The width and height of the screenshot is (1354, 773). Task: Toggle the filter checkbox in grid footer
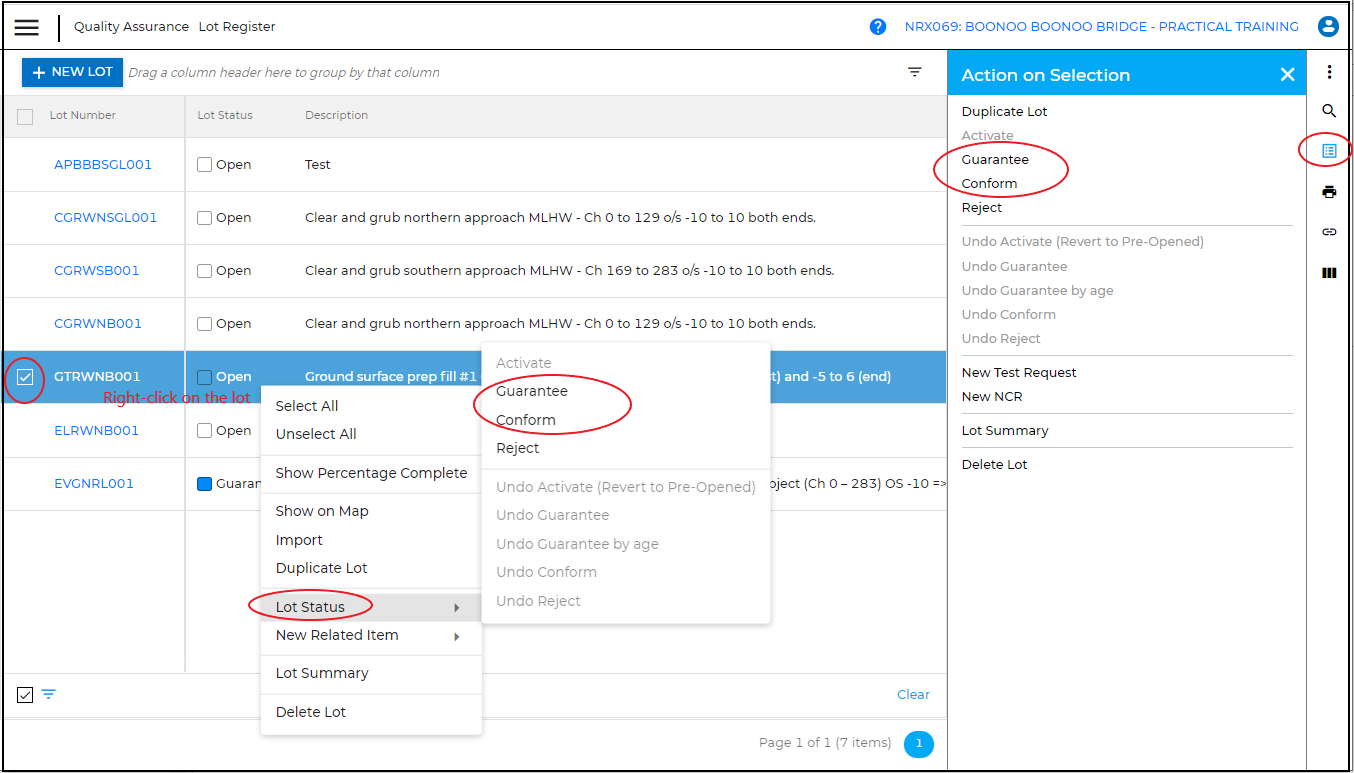[x=26, y=695]
